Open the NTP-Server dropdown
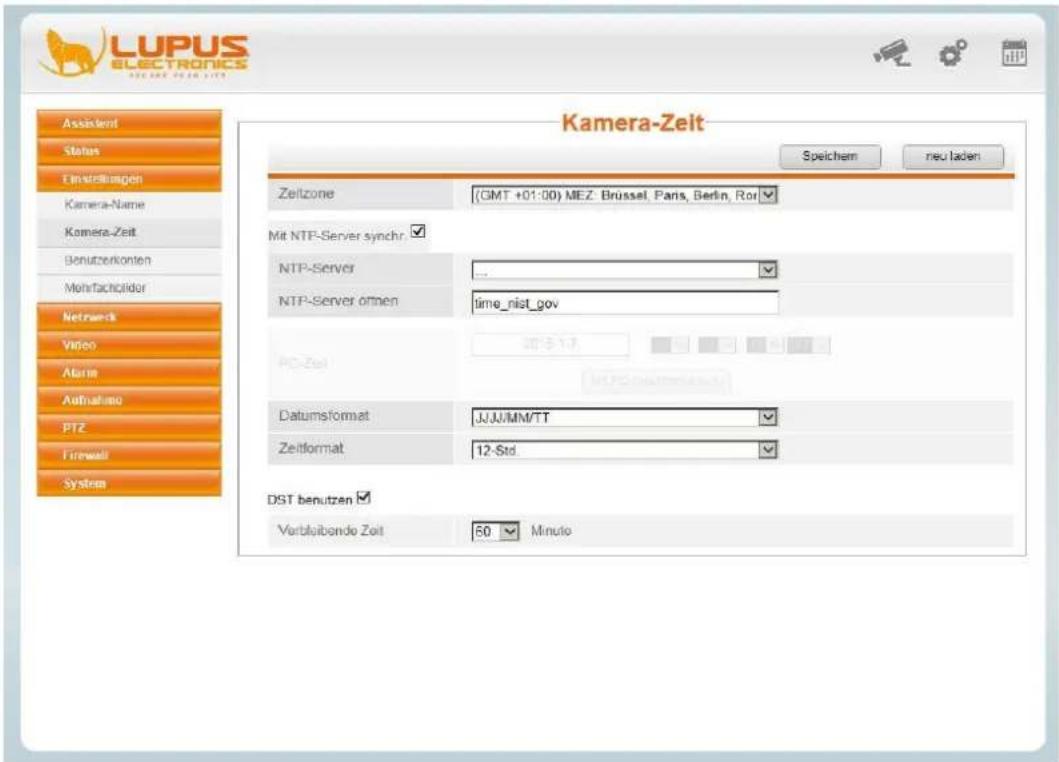Screen dimensions: 1059x762 tap(625, 270)
